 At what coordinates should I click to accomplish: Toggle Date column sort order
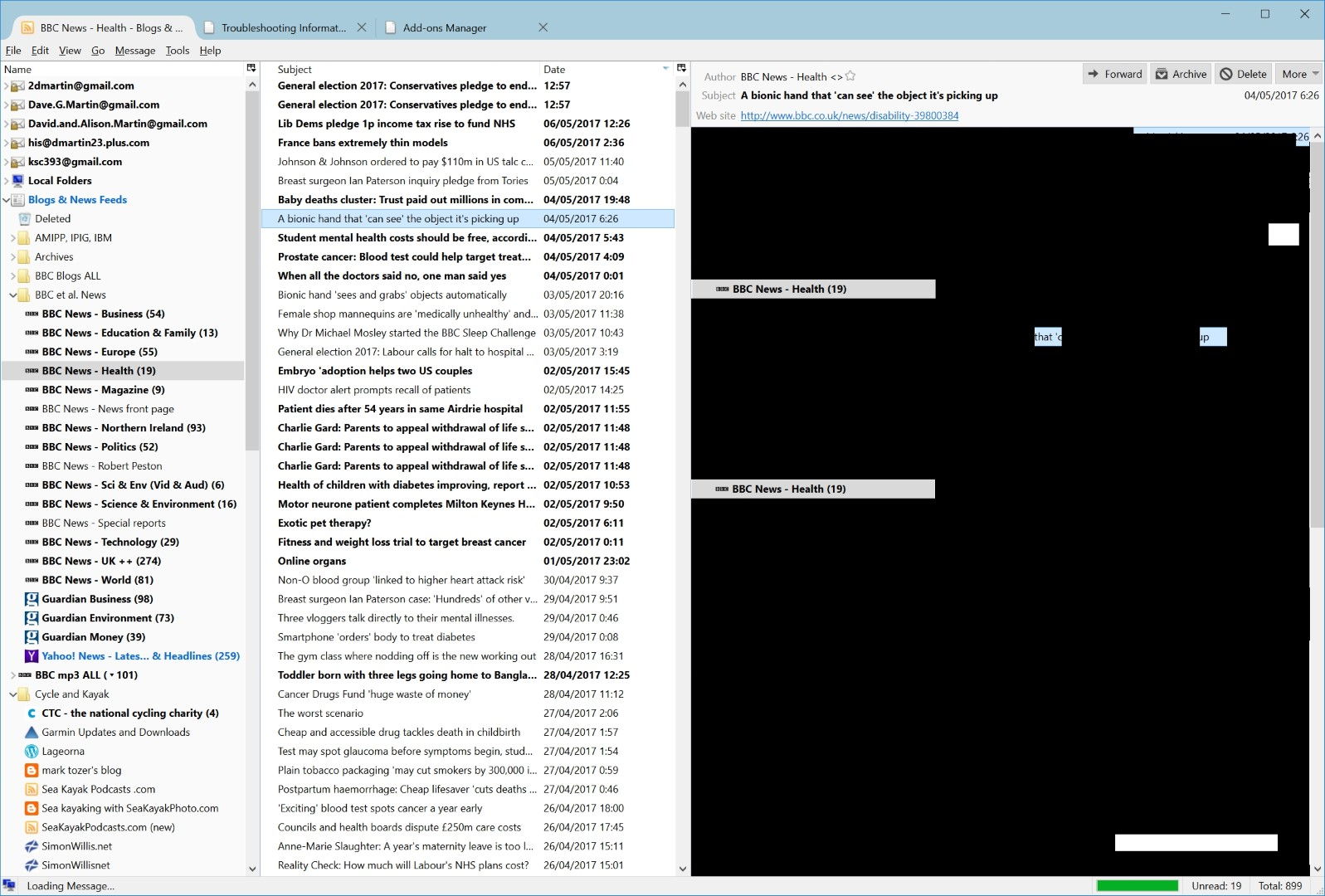604,70
